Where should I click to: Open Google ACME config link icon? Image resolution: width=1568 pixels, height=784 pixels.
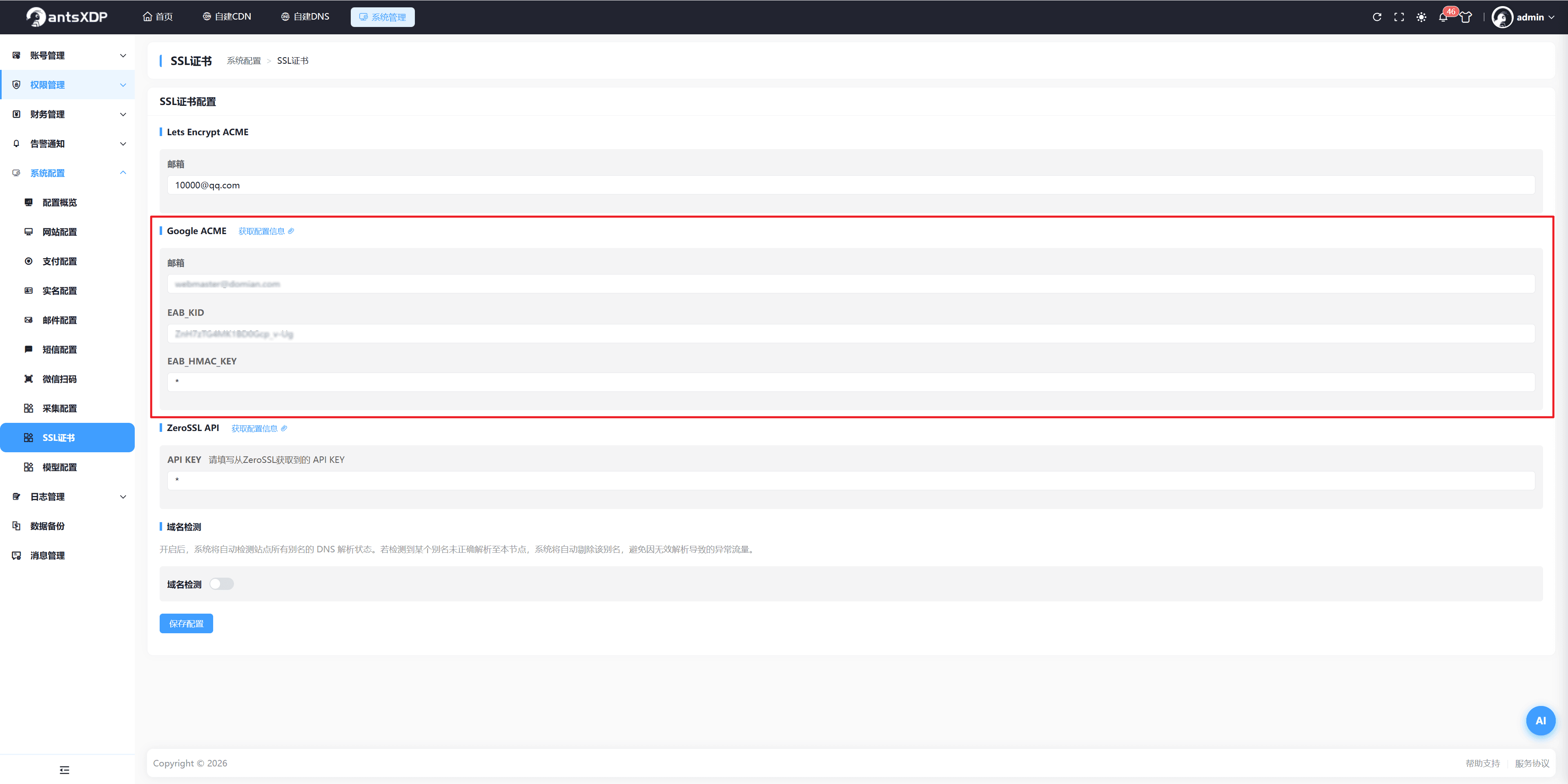coord(291,231)
